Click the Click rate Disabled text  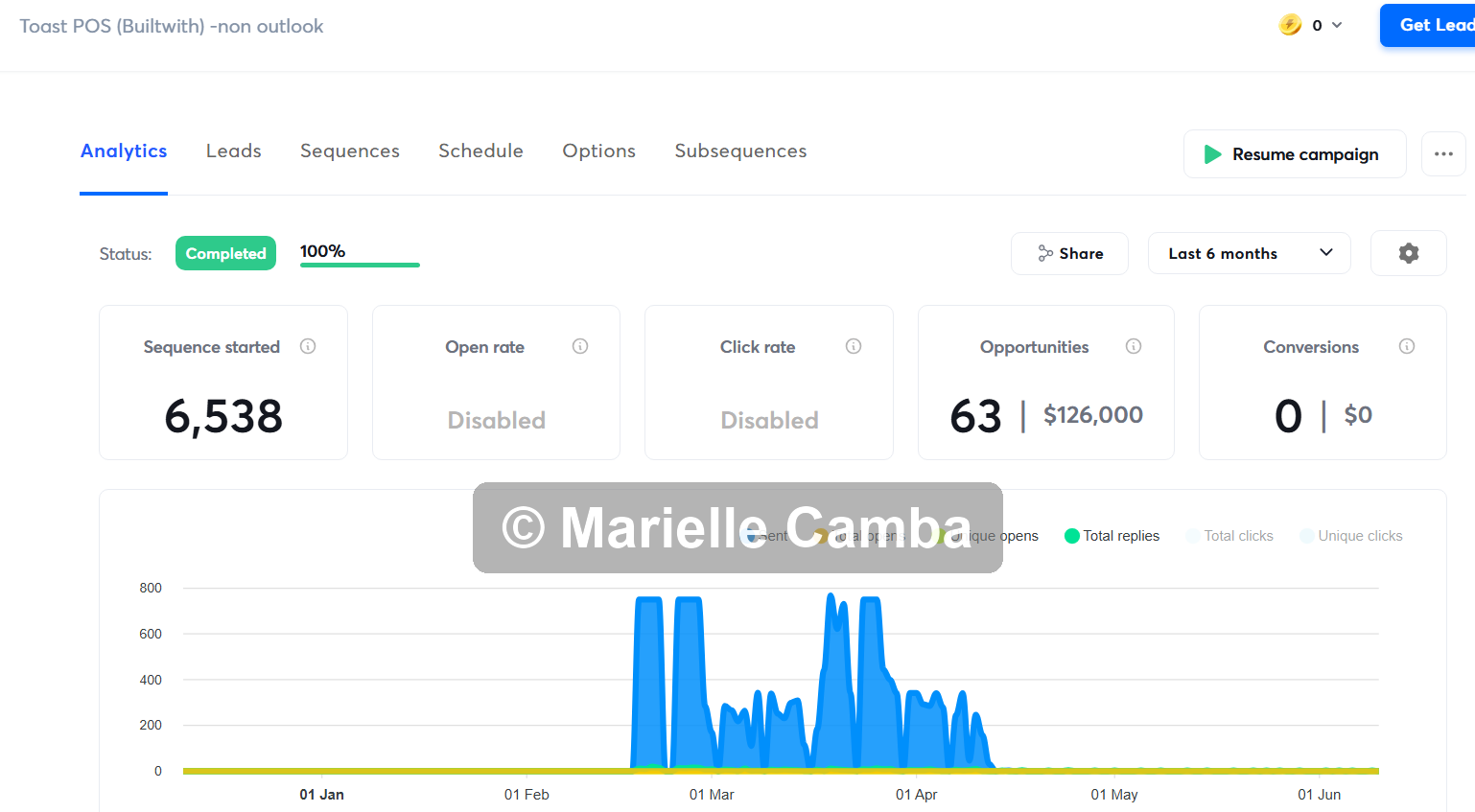(x=769, y=420)
